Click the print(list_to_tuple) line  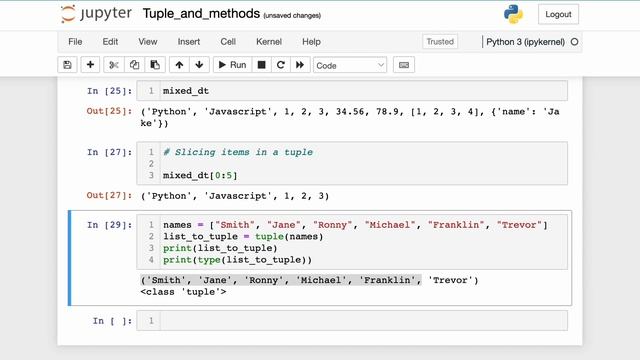pyautogui.click(x=220, y=248)
